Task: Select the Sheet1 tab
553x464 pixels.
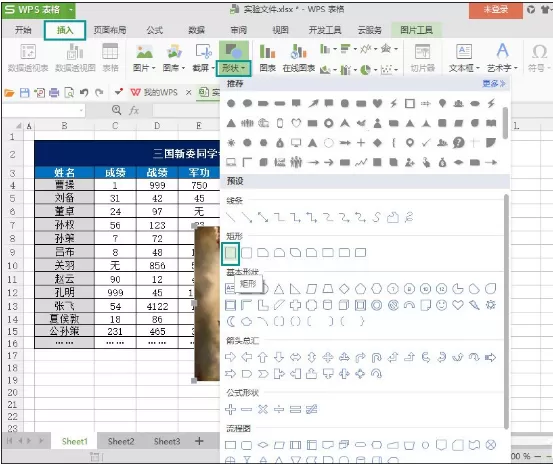Action: coord(74,441)
